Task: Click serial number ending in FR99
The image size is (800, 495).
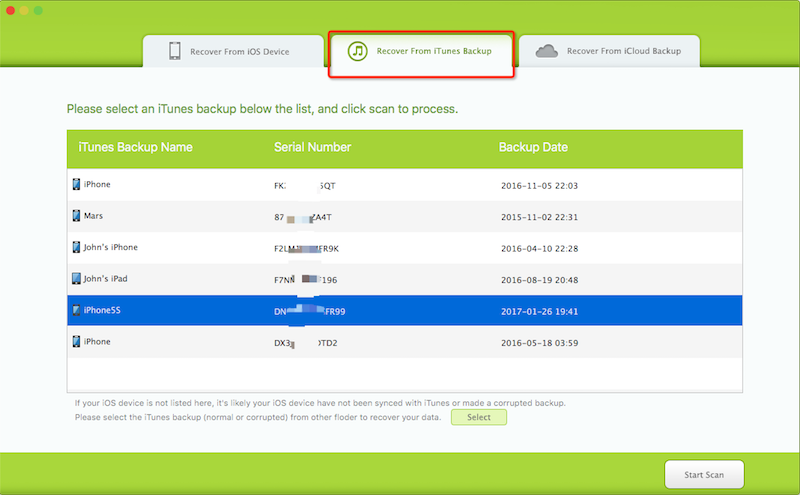Action: point(309,311)
